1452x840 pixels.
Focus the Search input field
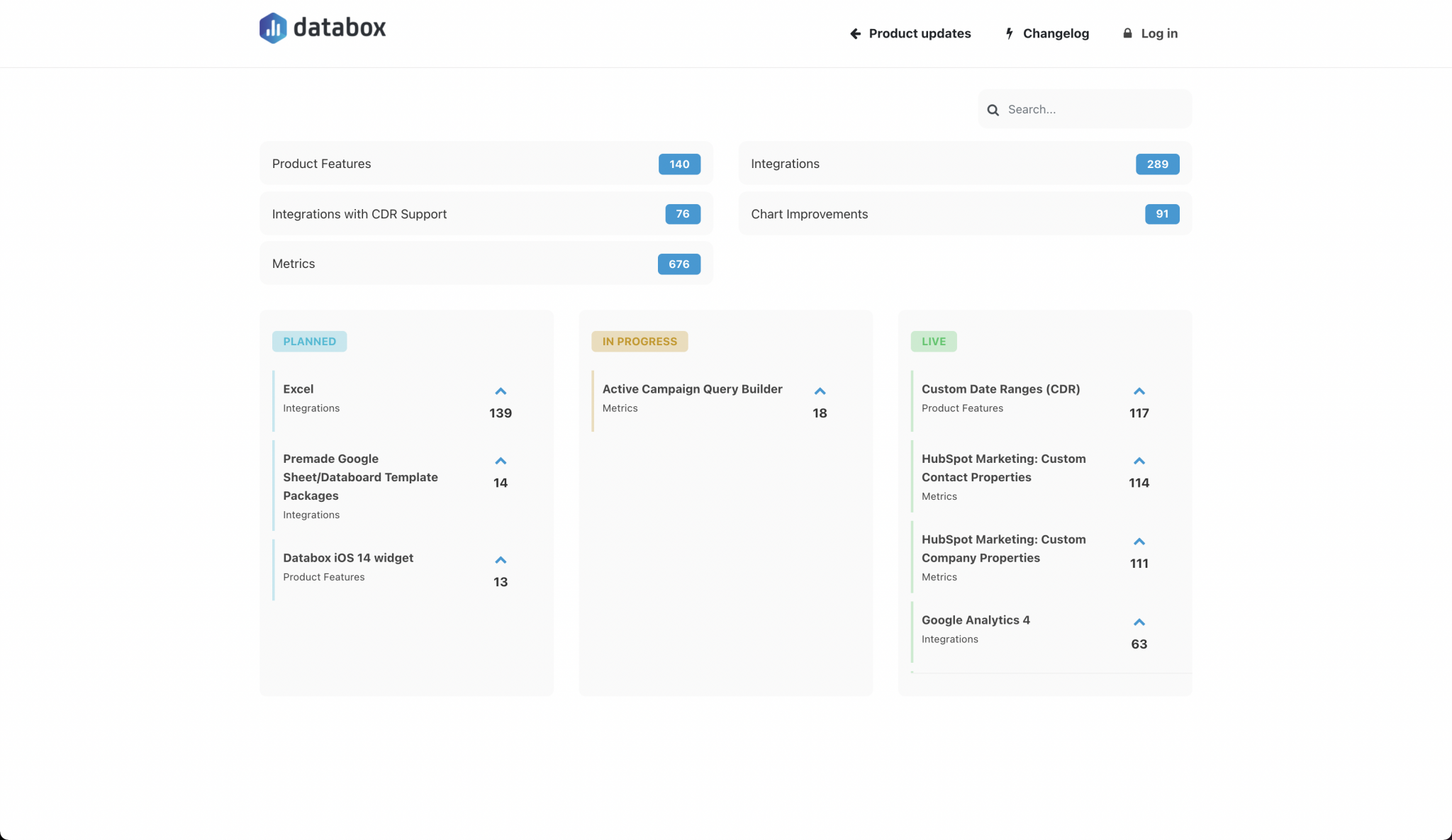pos(1085,109)
